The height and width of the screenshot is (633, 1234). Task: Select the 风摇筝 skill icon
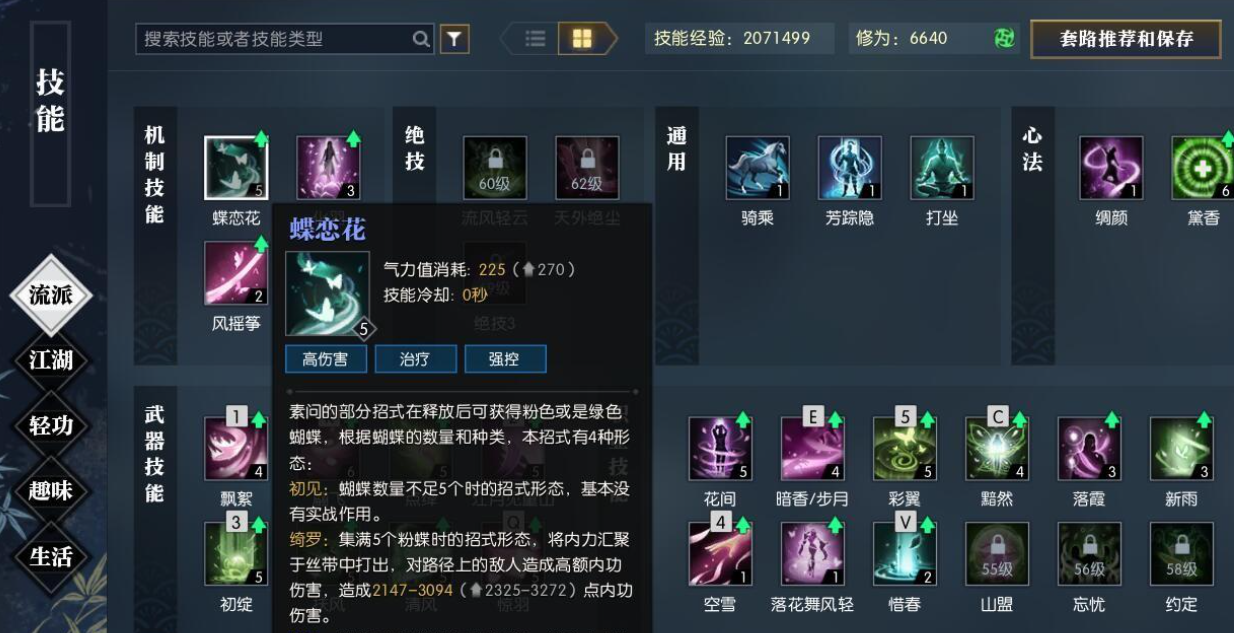236,273
